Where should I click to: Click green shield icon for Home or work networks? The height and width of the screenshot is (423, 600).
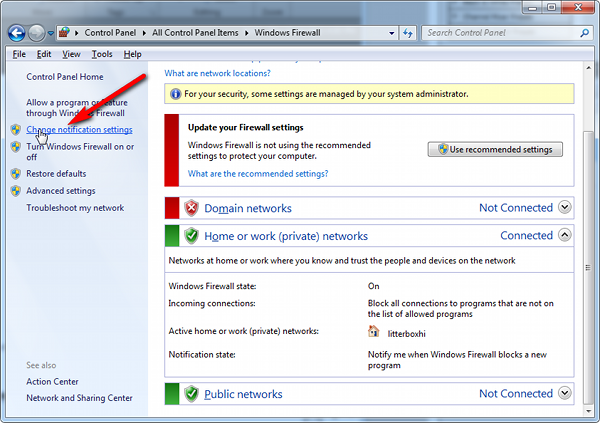point(191,236)
